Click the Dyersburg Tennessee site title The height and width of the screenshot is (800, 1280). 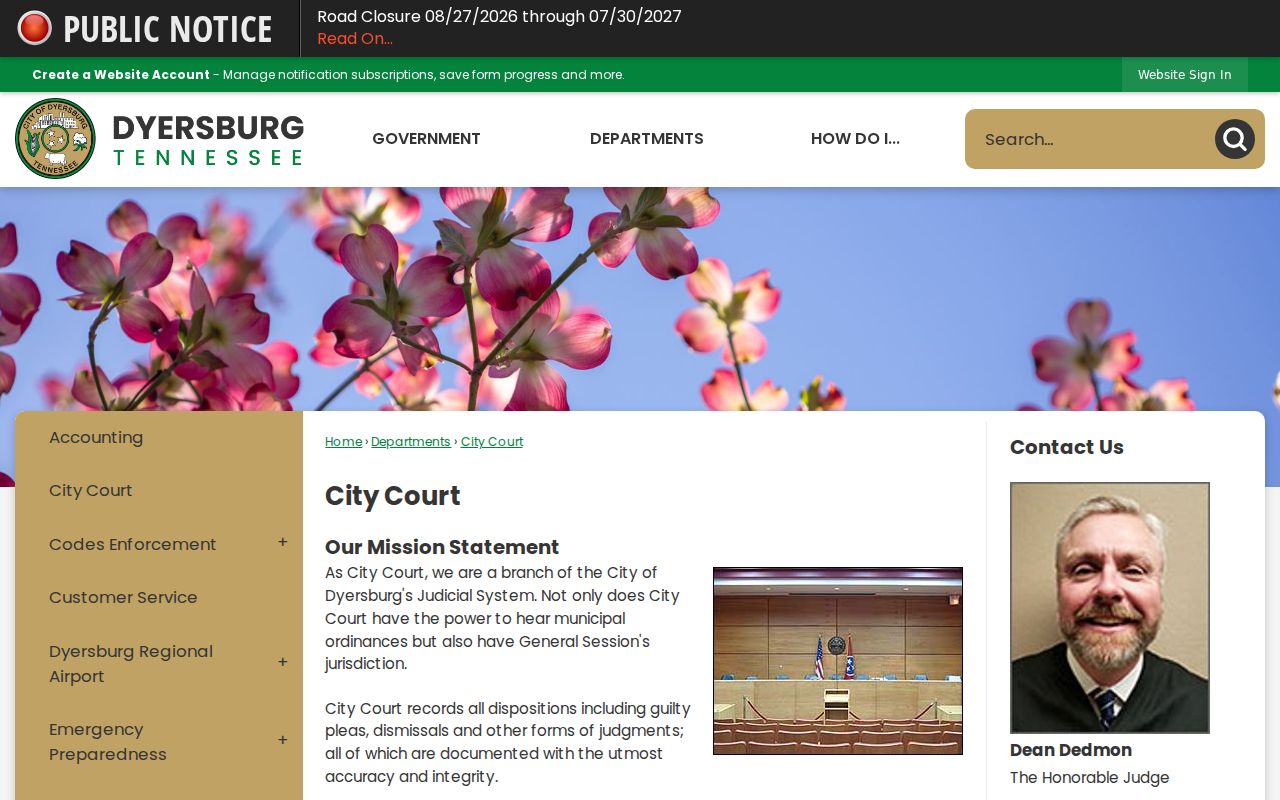pos(208,139)
